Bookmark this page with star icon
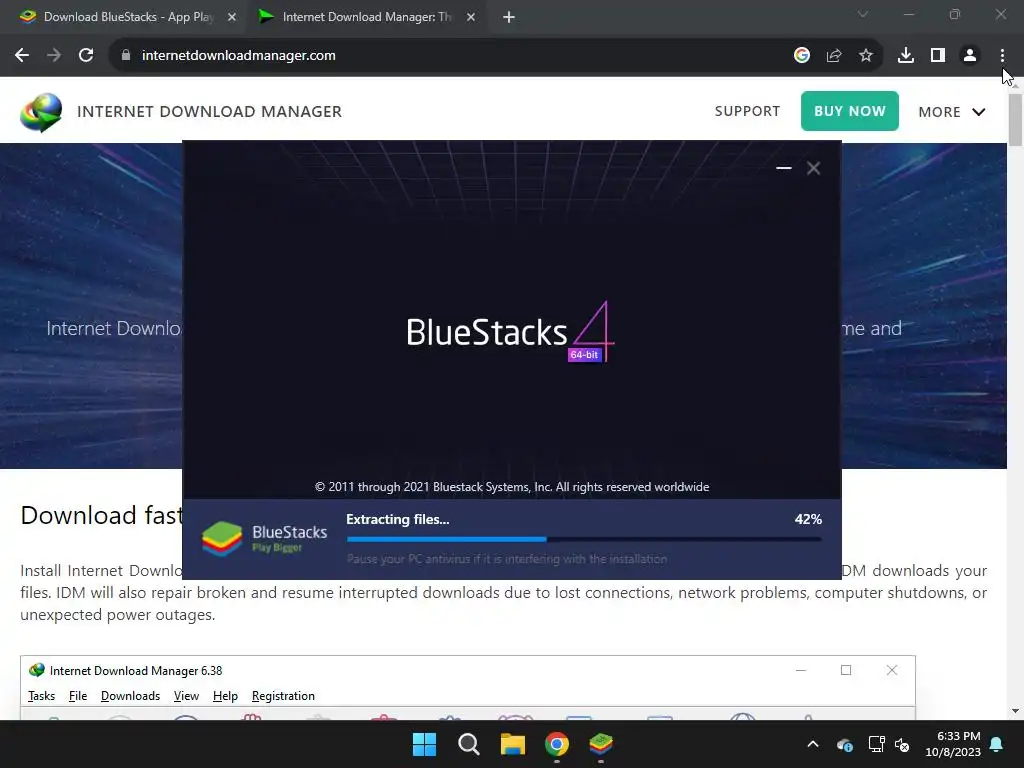 click(x=866, y=56)
